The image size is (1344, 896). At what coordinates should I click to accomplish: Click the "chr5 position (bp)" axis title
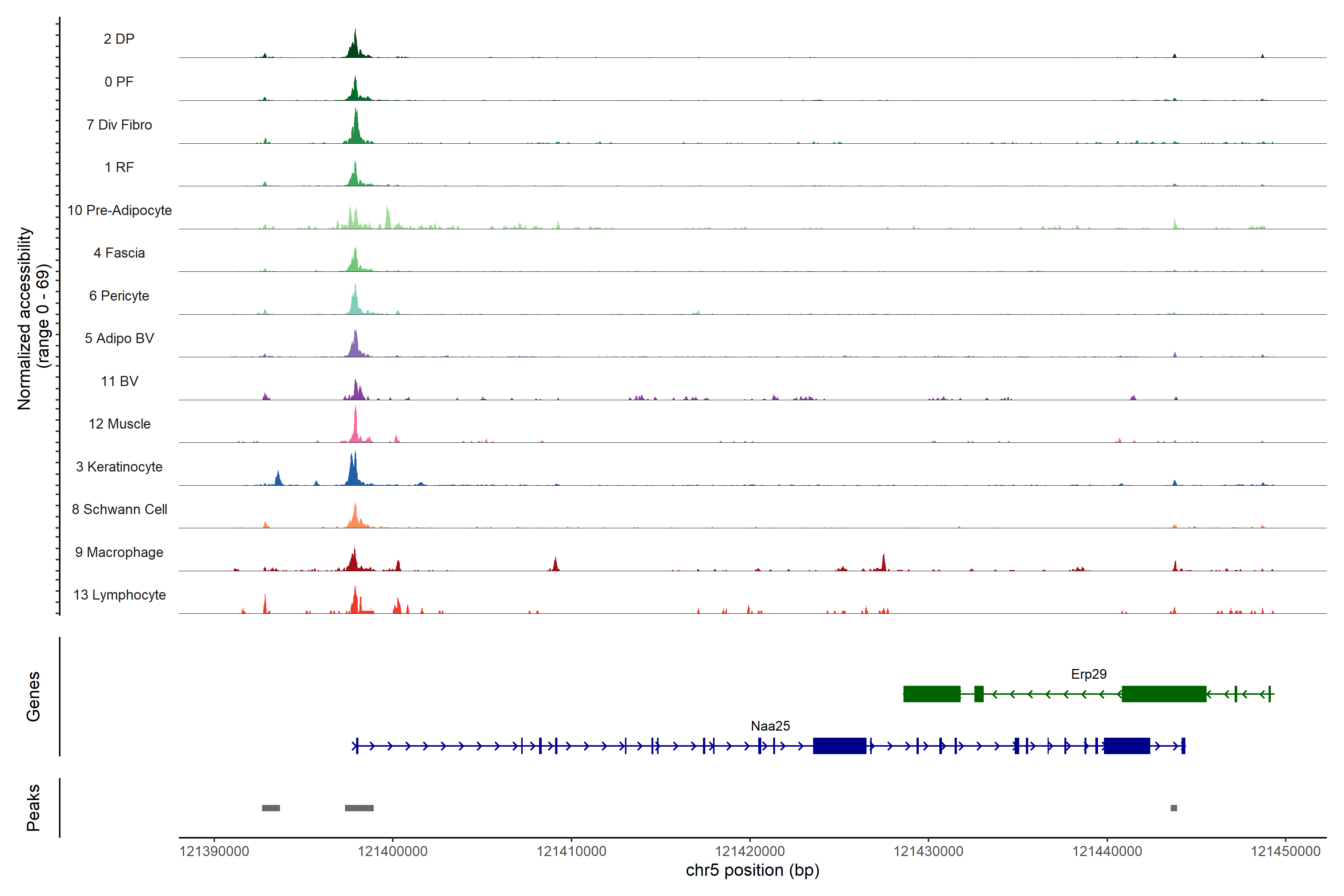(752, 870)
